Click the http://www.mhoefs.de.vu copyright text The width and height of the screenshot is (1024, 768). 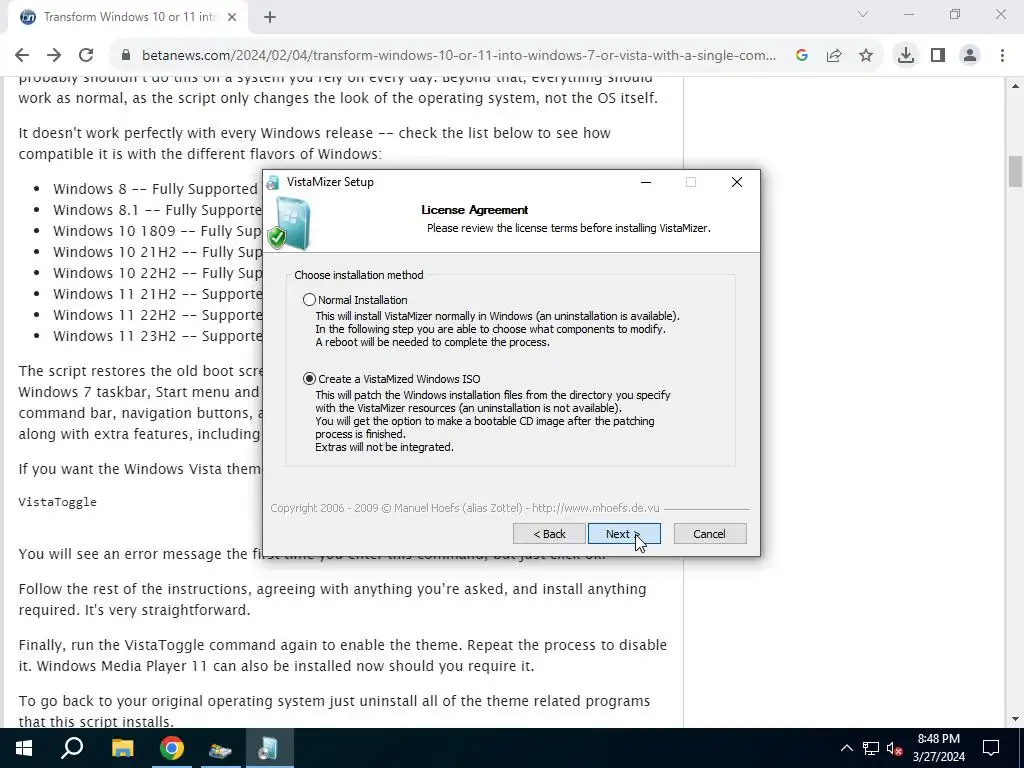[596, 508]
